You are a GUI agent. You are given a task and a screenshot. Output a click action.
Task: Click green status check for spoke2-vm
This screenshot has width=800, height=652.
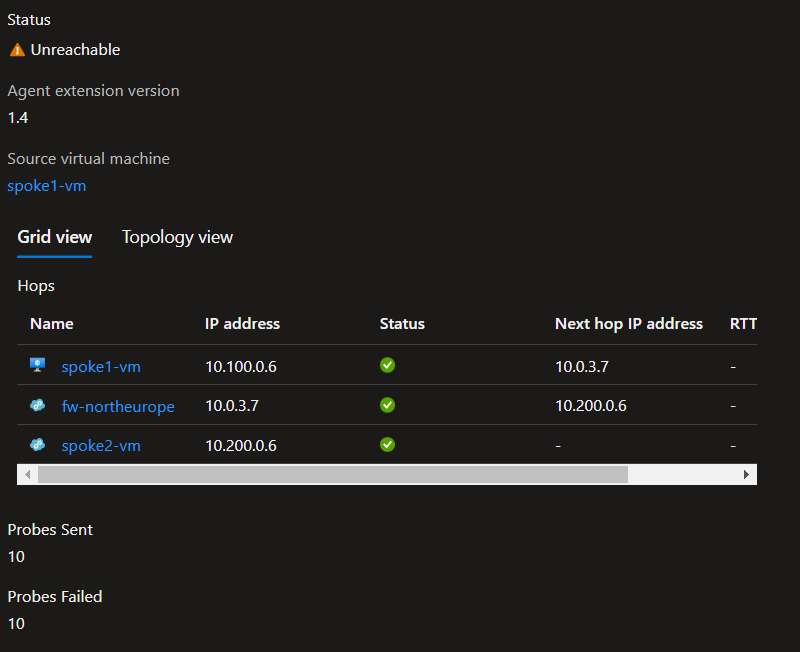(387, 445)
